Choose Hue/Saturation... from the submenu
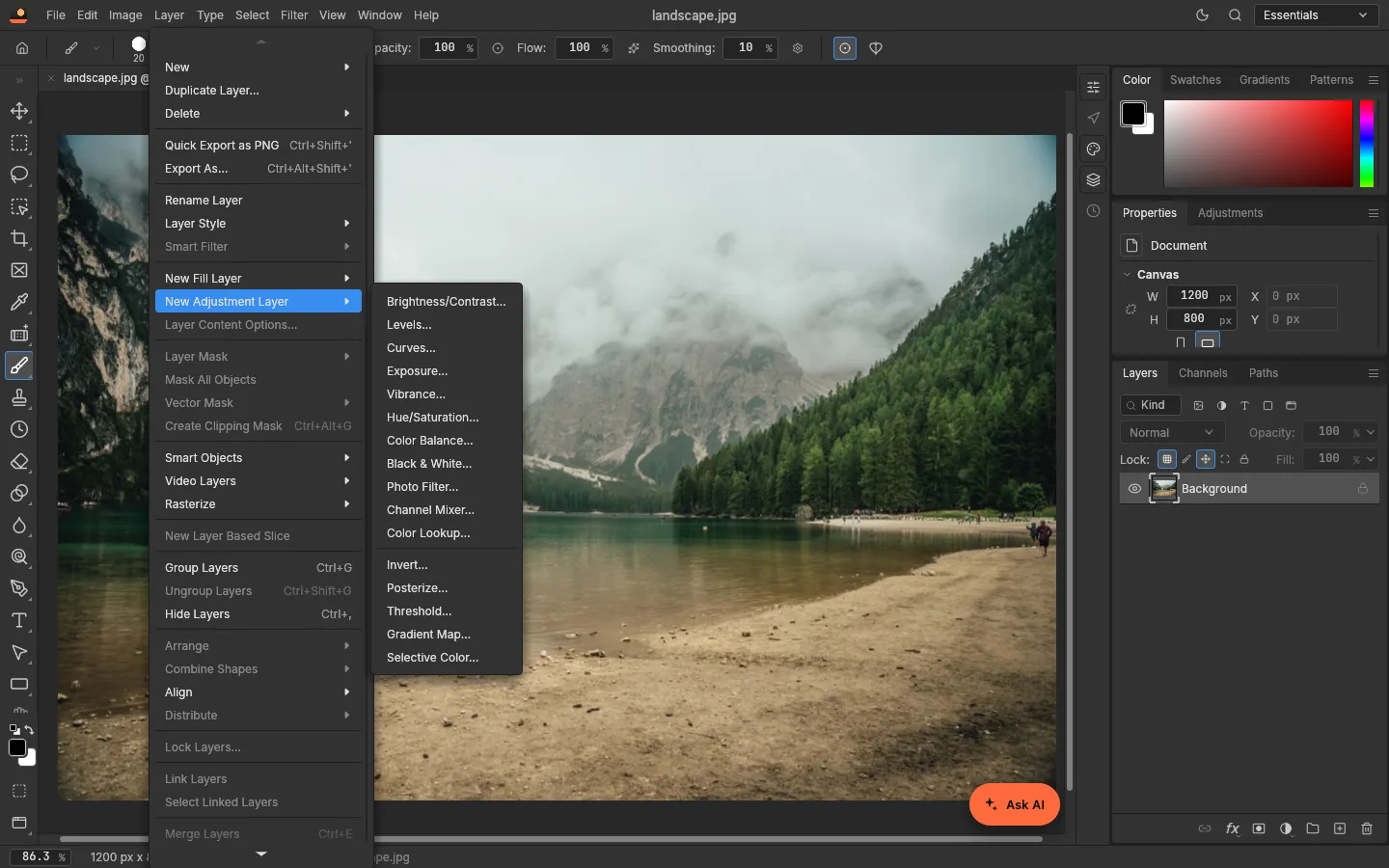The width and height of the screenshot is (1389, 868). [447, 418]
